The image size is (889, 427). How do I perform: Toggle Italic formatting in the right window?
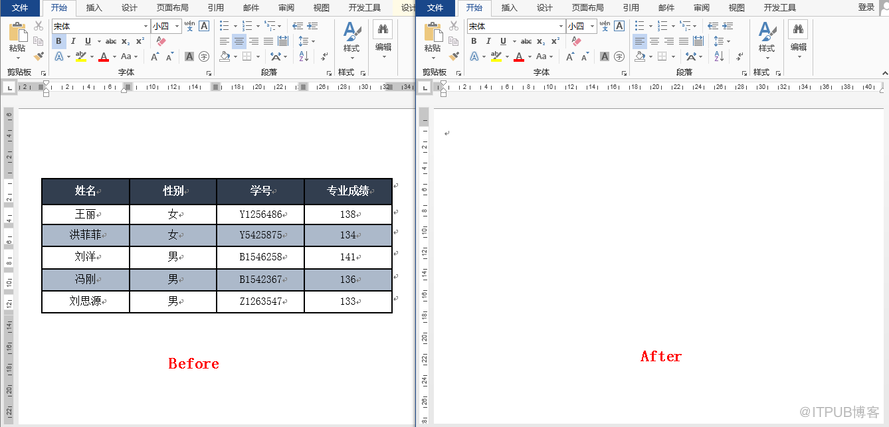click(x=488, y=41)
